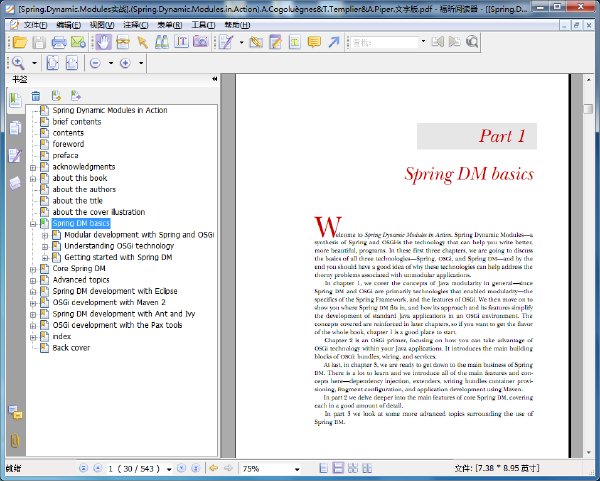
Task: Open the 文件 (File) menu
Action: (35, 25)
